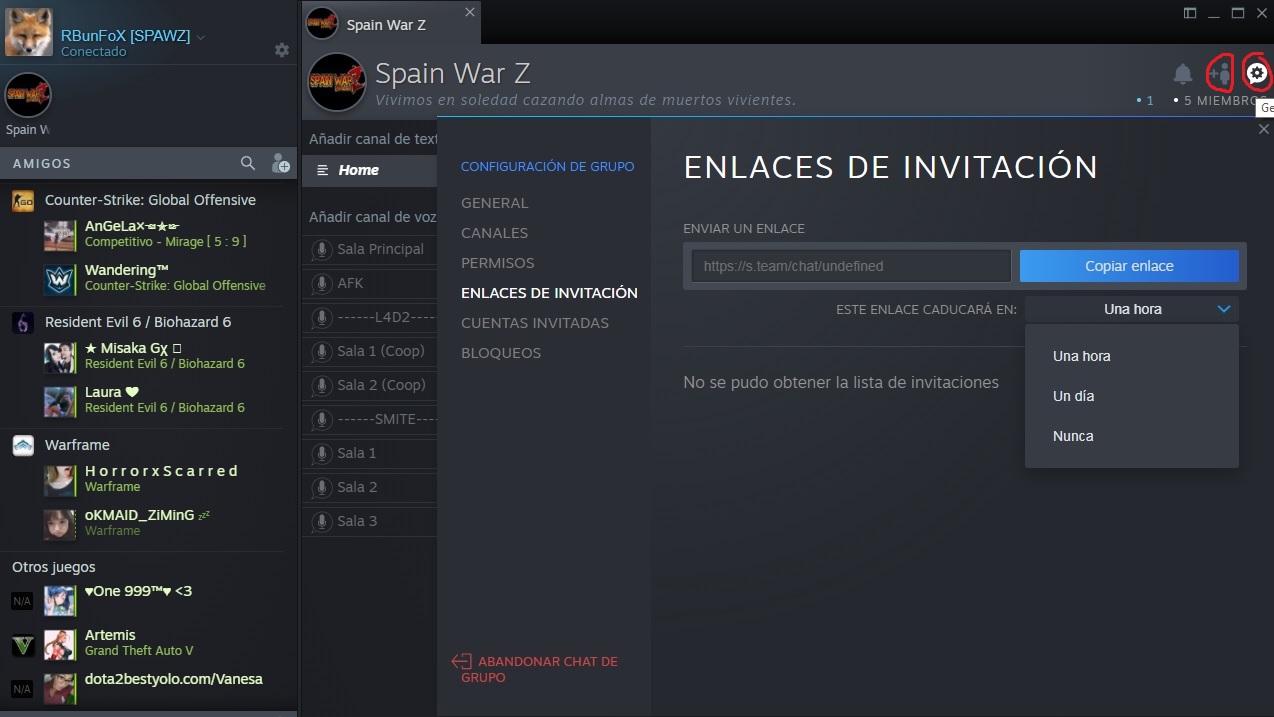Viewport: 1274px width, 717px height.
Task: Toggle the group notifications bell icon
Action: (1183, 73)
